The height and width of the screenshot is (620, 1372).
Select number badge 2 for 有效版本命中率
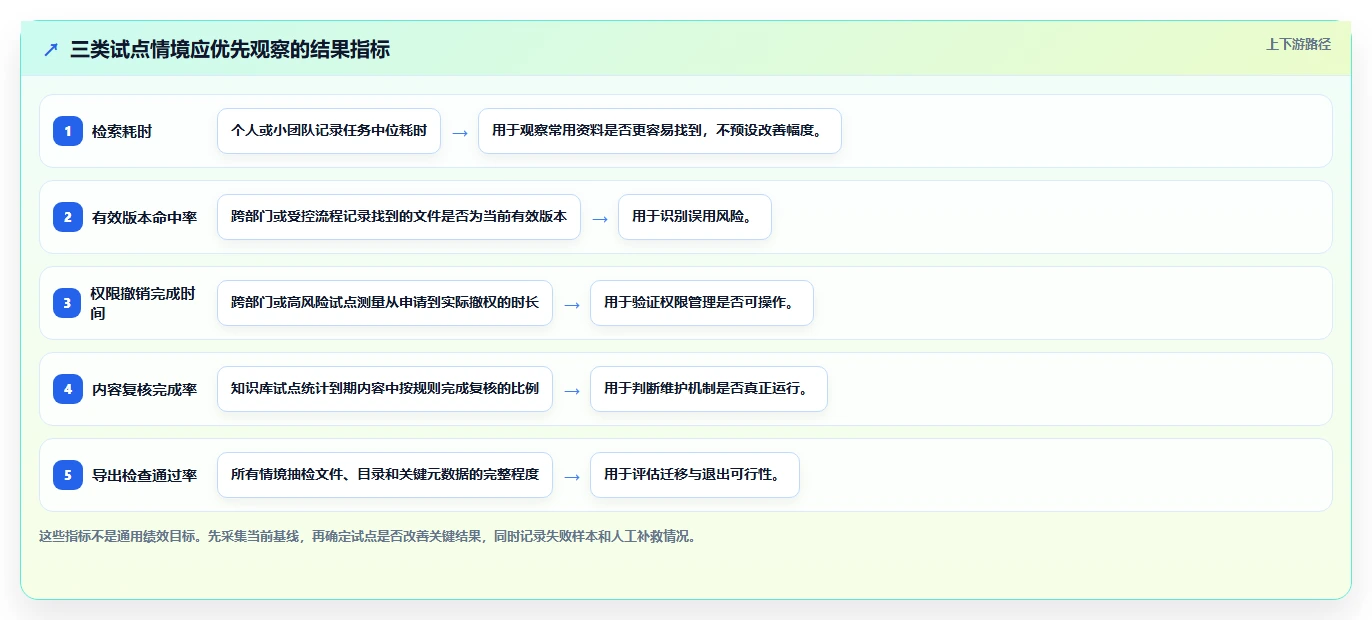click(68, 217)
